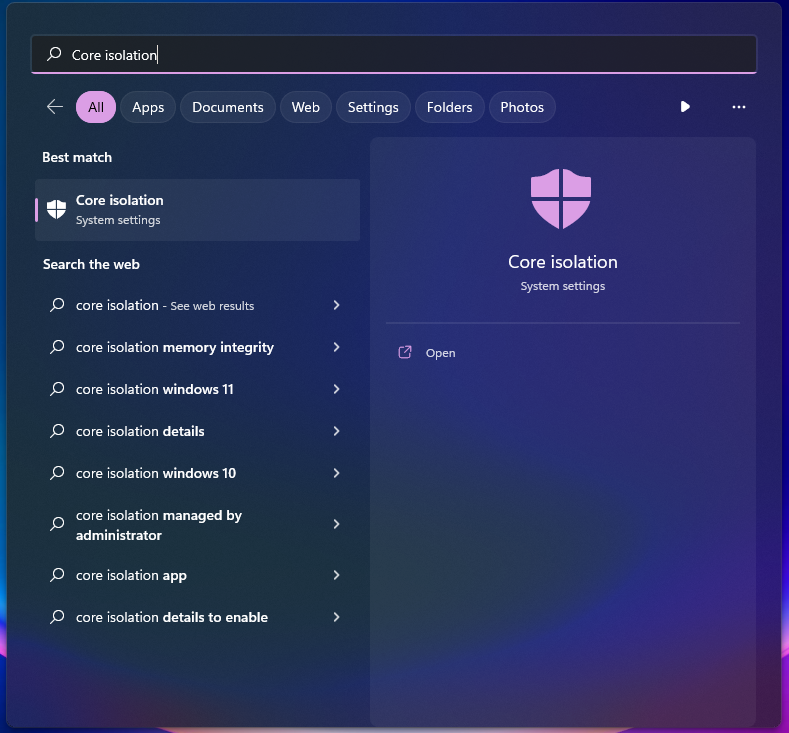Click search icon beside 'core isolation - See web results'
Screen dimensions: 789x733
(57, 305)
